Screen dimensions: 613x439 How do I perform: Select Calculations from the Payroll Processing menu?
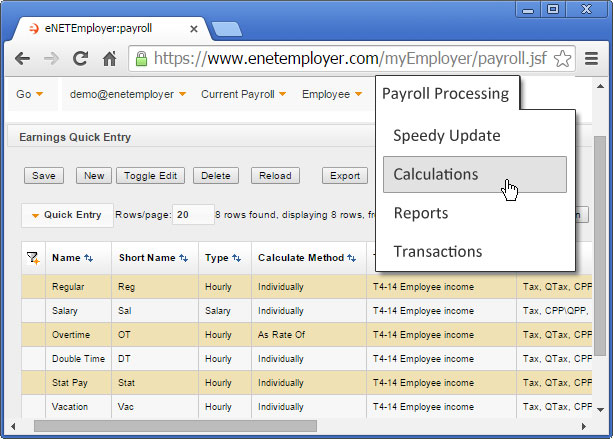tap(475, 174)
